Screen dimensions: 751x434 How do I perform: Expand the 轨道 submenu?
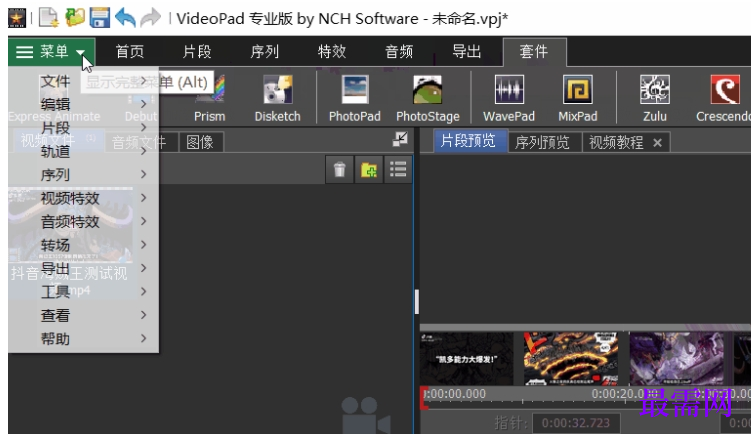coord(83,151)
